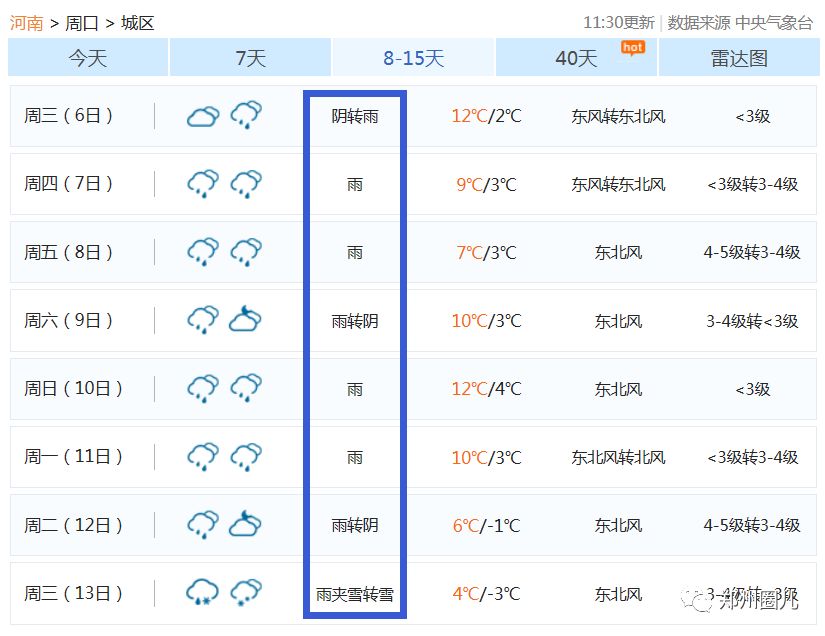Click the 雨夹雪转雪 weather description
This screenshot has width=825, height=636.
pos(355,594)
